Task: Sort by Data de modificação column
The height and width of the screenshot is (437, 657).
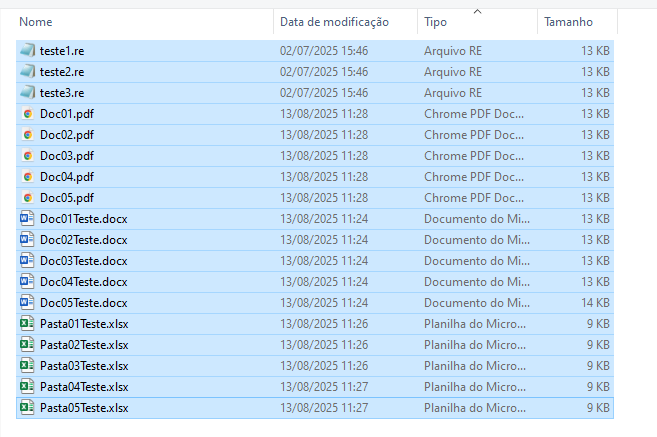Action: [x=334, y=22]
